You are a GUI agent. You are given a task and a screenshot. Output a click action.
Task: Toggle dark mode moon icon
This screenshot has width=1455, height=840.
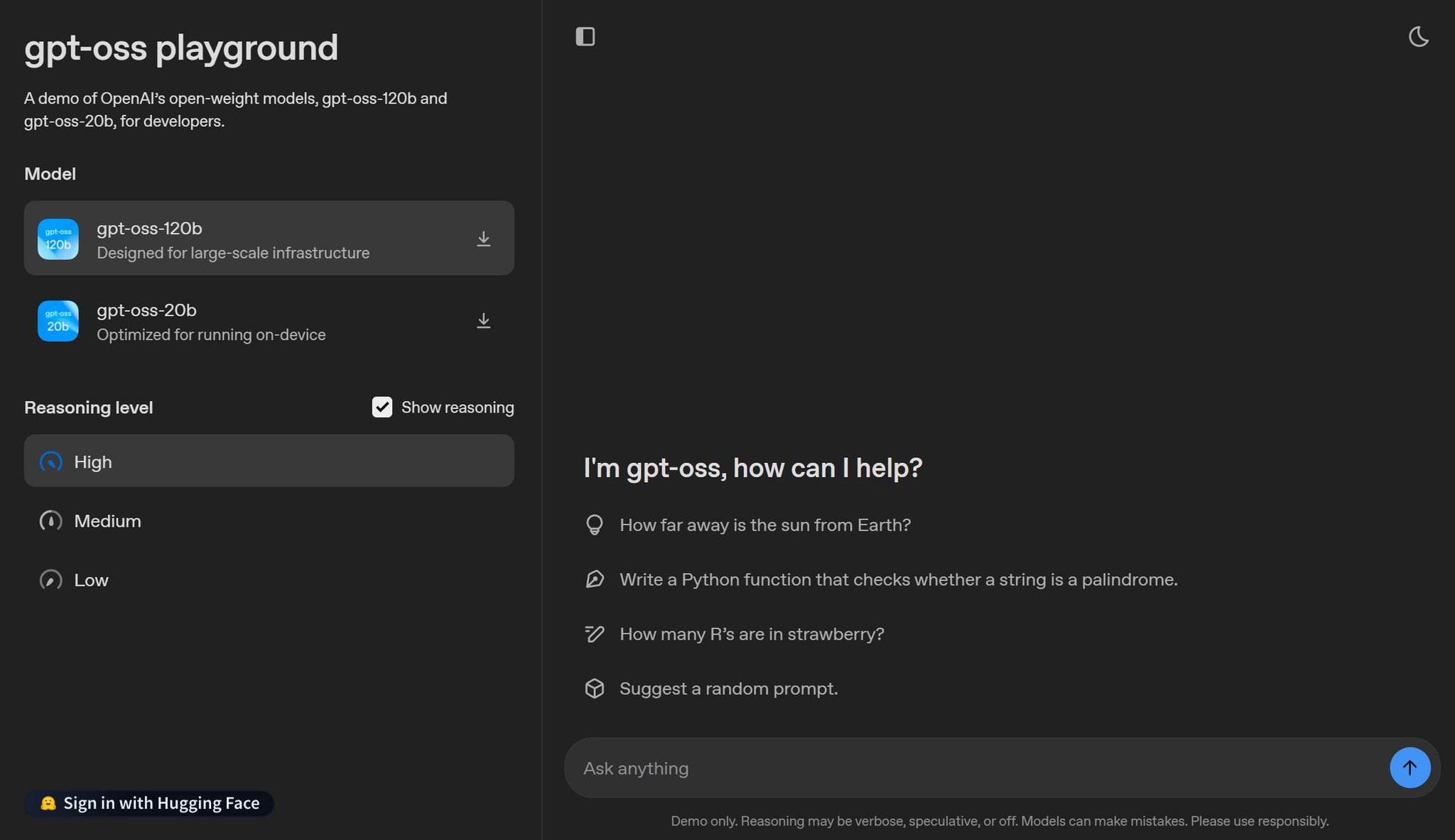pyautogui.click(x=1418, y=36)
